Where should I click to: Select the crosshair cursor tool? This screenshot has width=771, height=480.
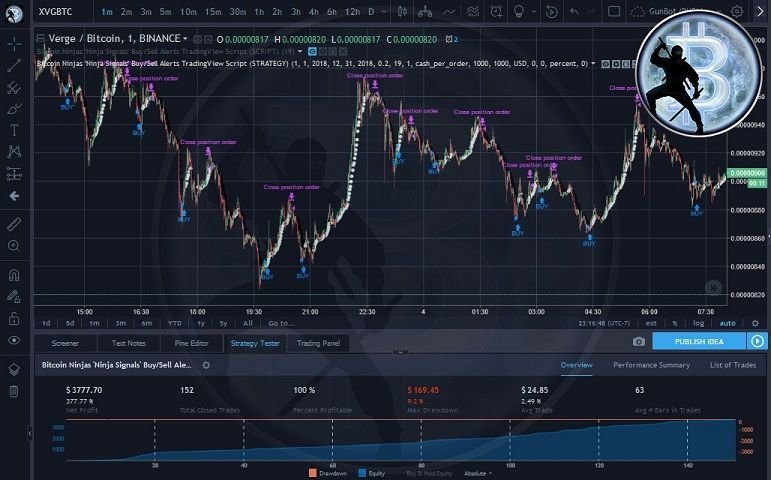point(14,44)
